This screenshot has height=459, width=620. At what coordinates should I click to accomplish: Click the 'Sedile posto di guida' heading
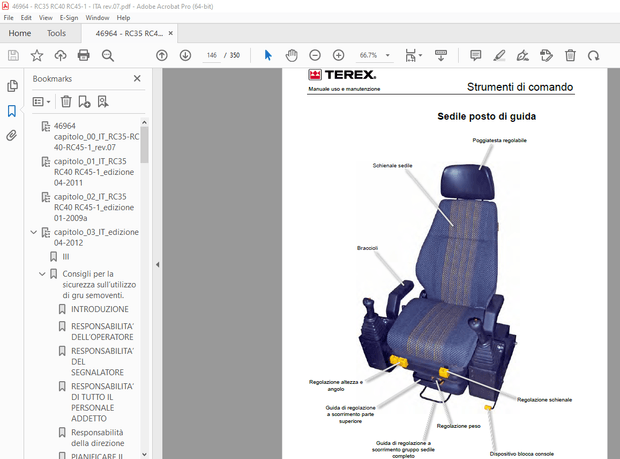[486, 117]
